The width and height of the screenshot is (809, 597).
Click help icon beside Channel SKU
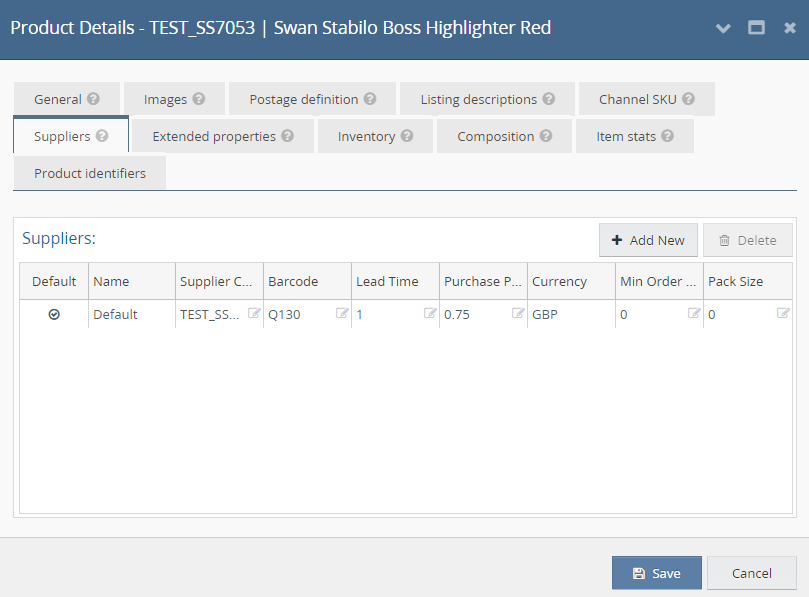(688, 99)
